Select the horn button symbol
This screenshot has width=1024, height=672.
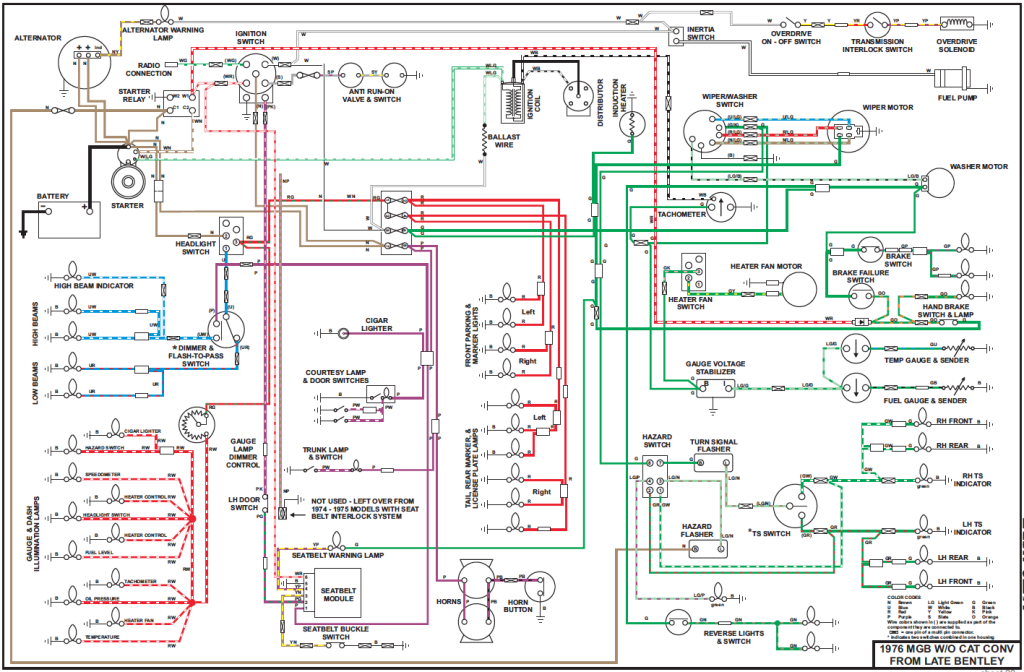(x=539, y=587)
